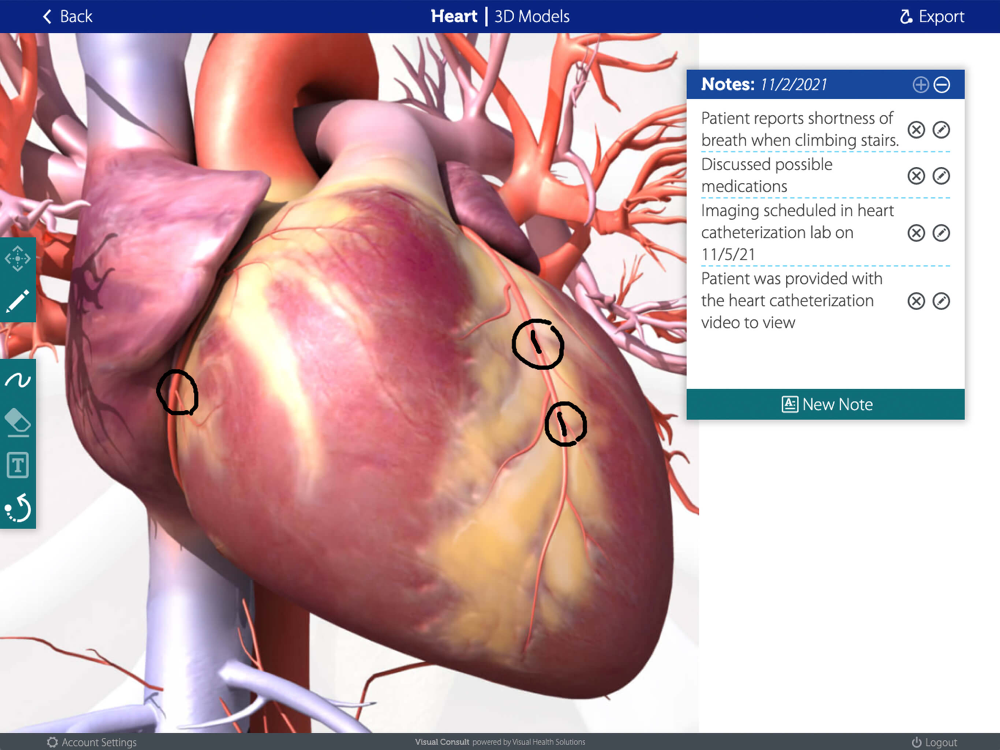Add a note with the plus icon
The height and width of the screenshot is (750, 1000).
coord(920,85)
